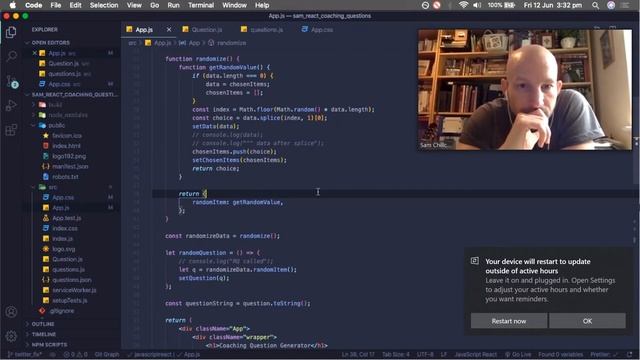Click the macOS Spotlight search icon
Image resolution: width=640 pixels, height=360 pixels.
point(595,5)
